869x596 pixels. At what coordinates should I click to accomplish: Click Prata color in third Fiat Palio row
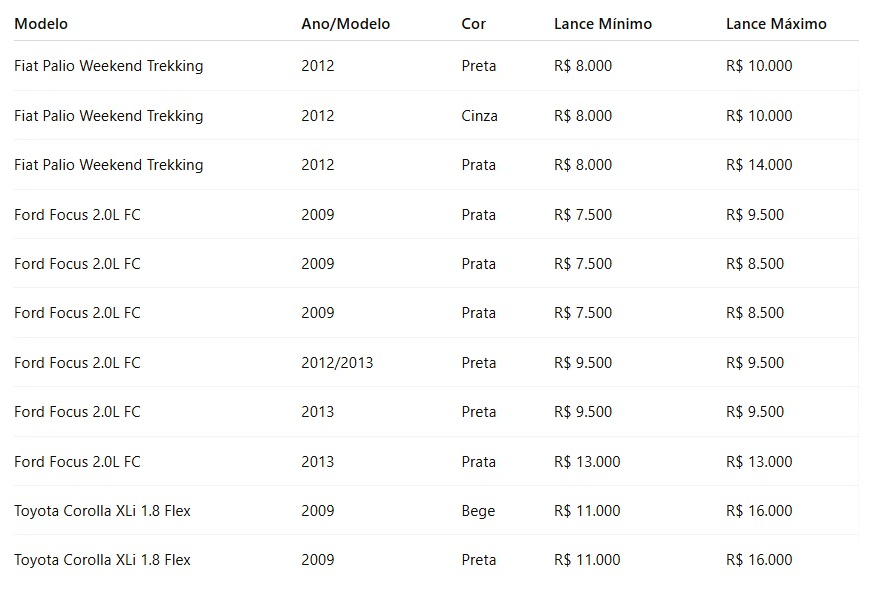[x=478, y=165]
